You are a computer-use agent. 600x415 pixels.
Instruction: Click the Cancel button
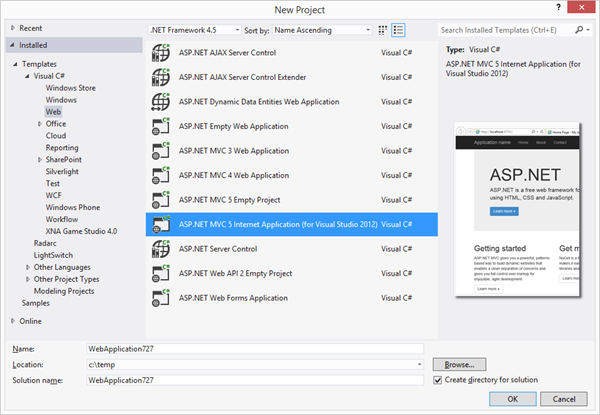click(564, 399)
